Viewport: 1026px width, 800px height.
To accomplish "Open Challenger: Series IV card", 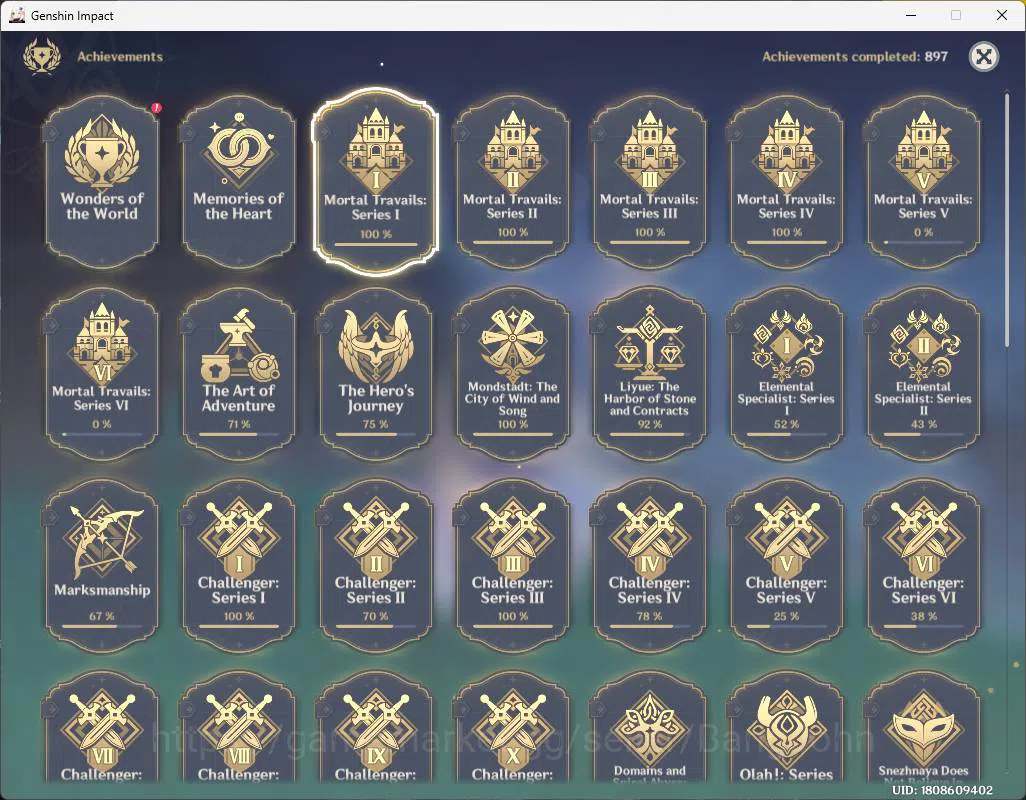I will click(649, 565).
